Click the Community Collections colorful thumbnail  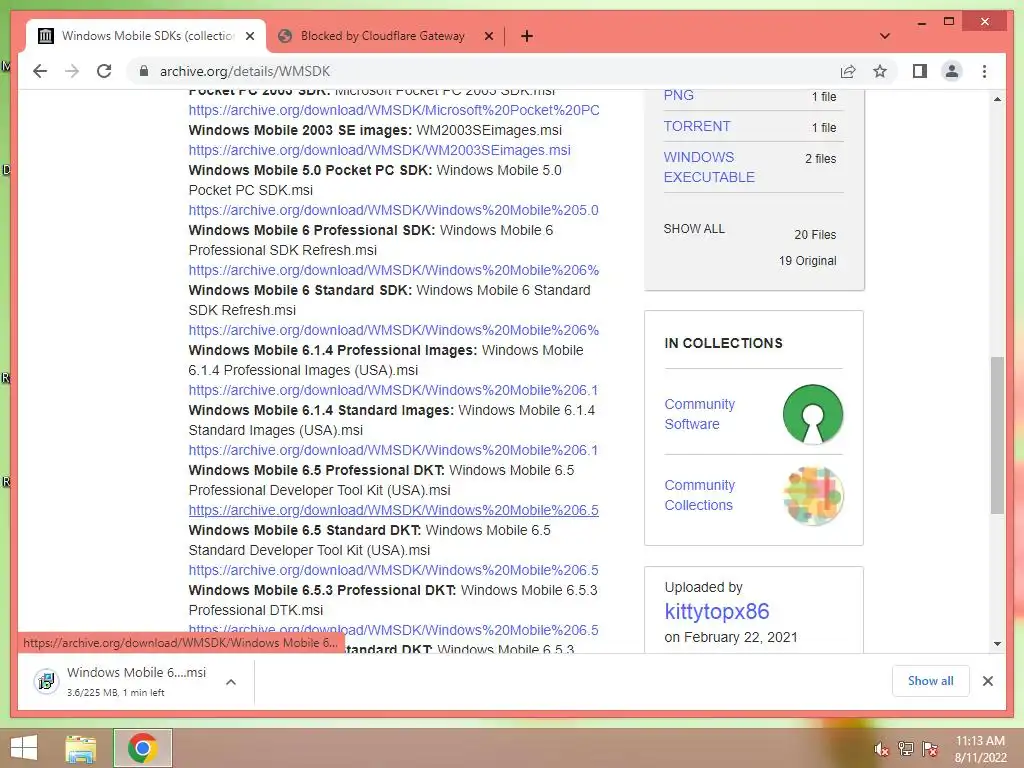(813, 496)
